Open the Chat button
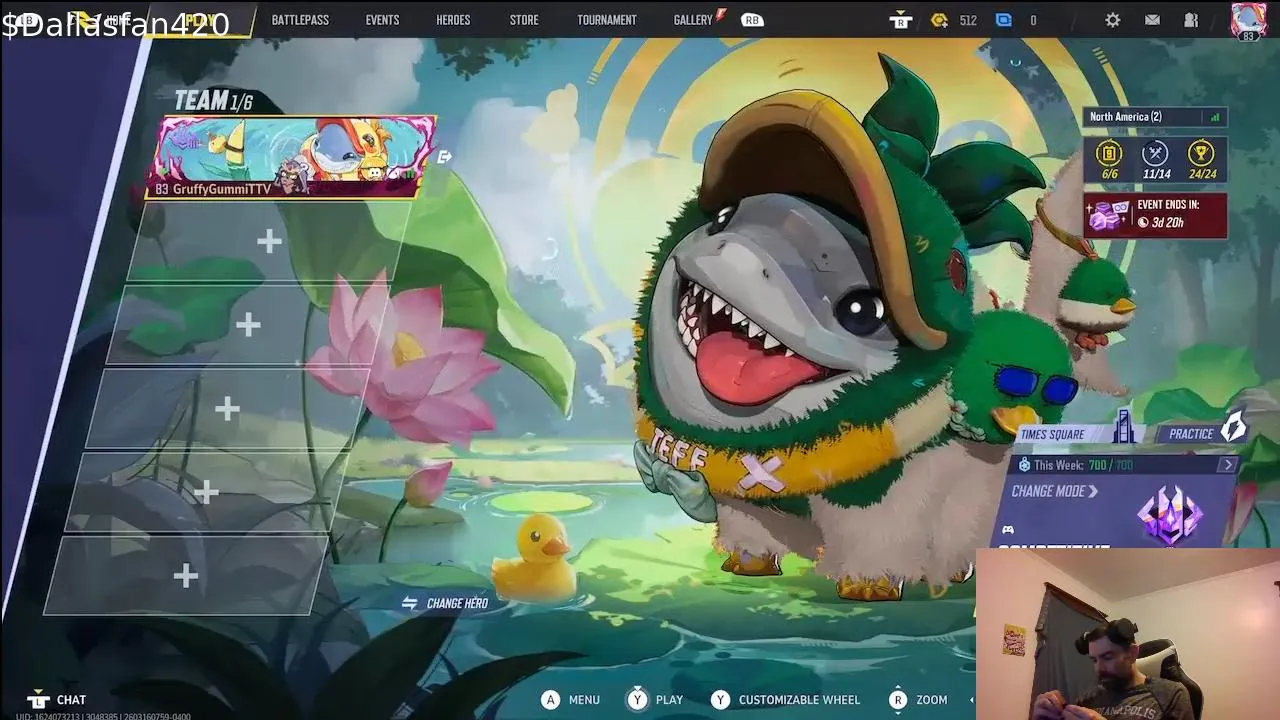Viewport: 1280px width, 720px height. point(57,699)
